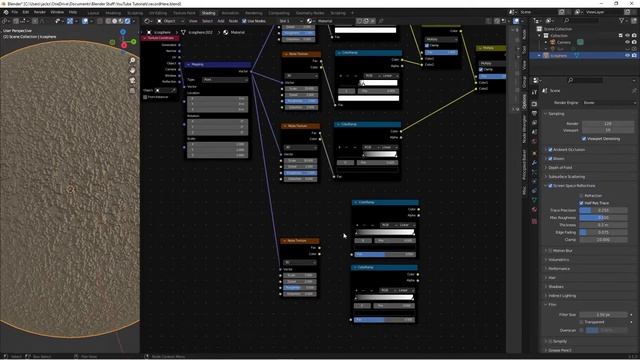The height and width of the screenshot is (360, 640).
Task: Toggle Use Nodes checkbox
Action: [x=244, y=21]
